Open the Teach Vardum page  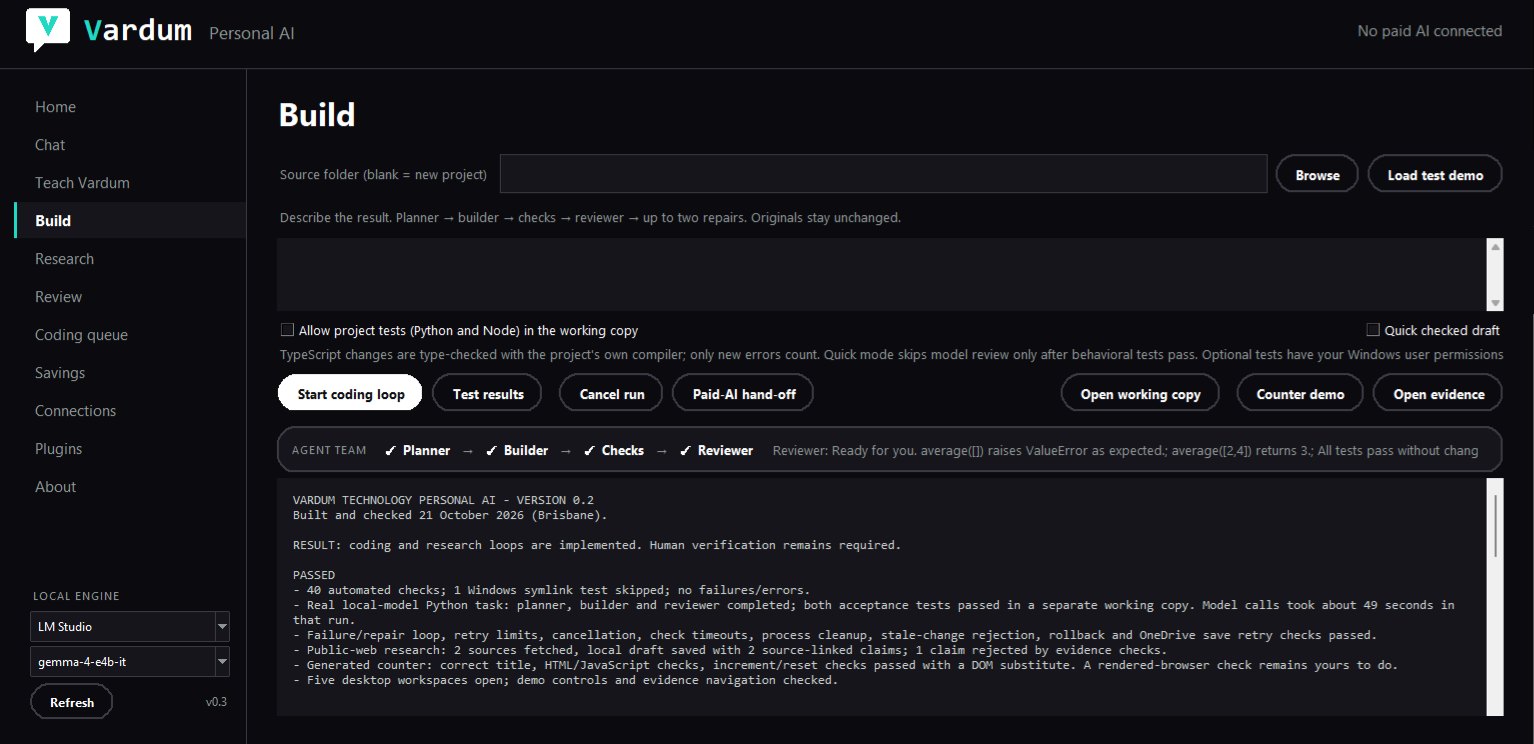click(x=82, y=183)
